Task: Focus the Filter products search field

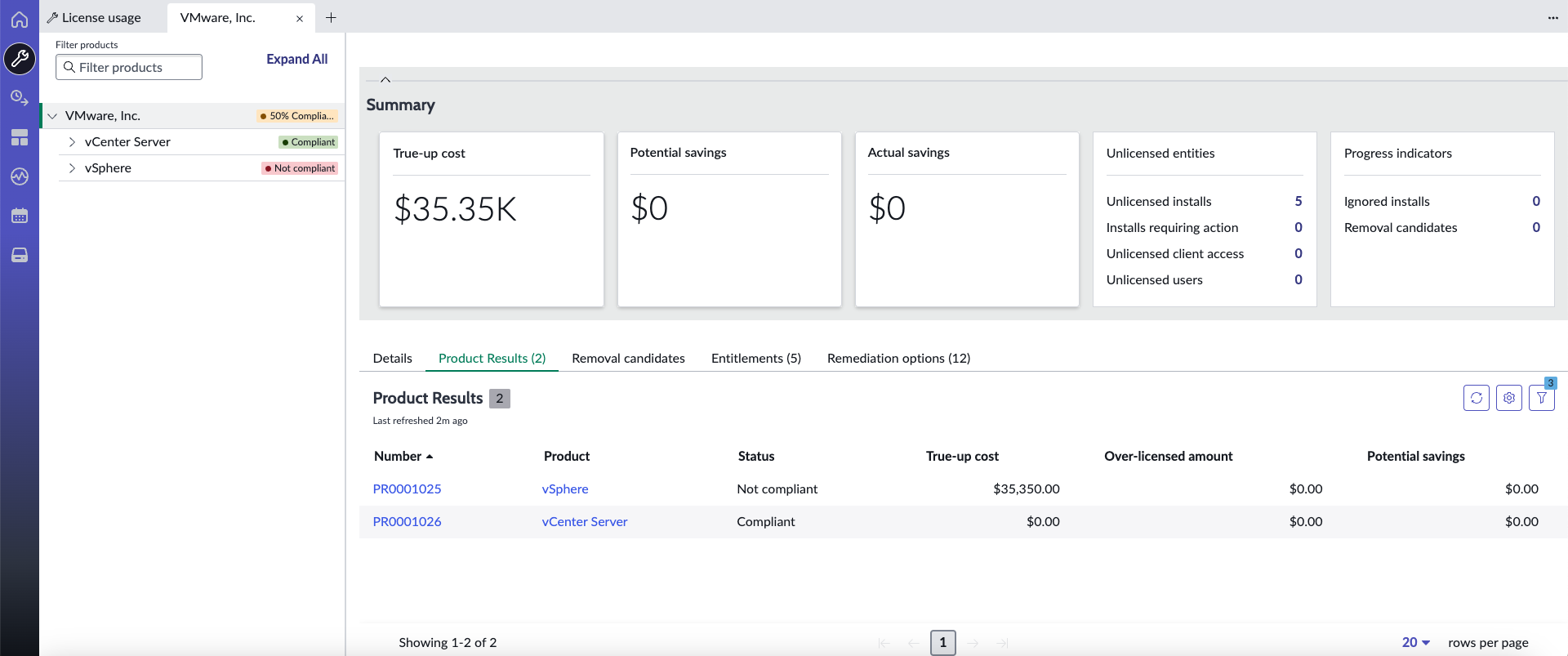Action: (x=129, y=67)
